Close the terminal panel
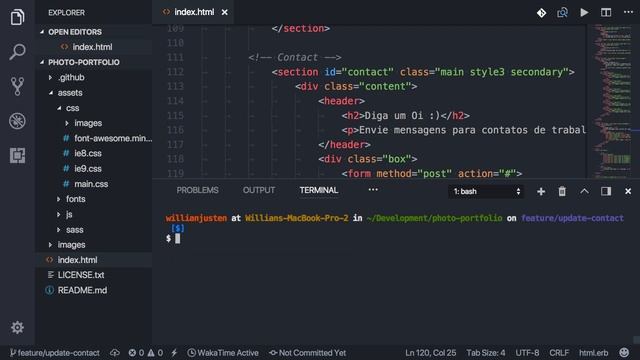640x360 pixels. point(628,191)
